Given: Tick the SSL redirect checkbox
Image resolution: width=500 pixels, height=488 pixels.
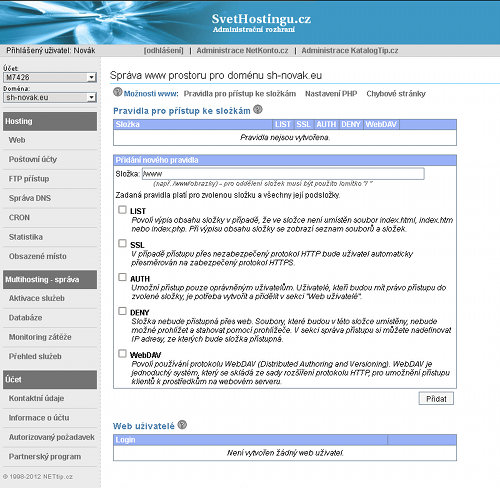Looking at the screenshot, I should pos(122,243).
